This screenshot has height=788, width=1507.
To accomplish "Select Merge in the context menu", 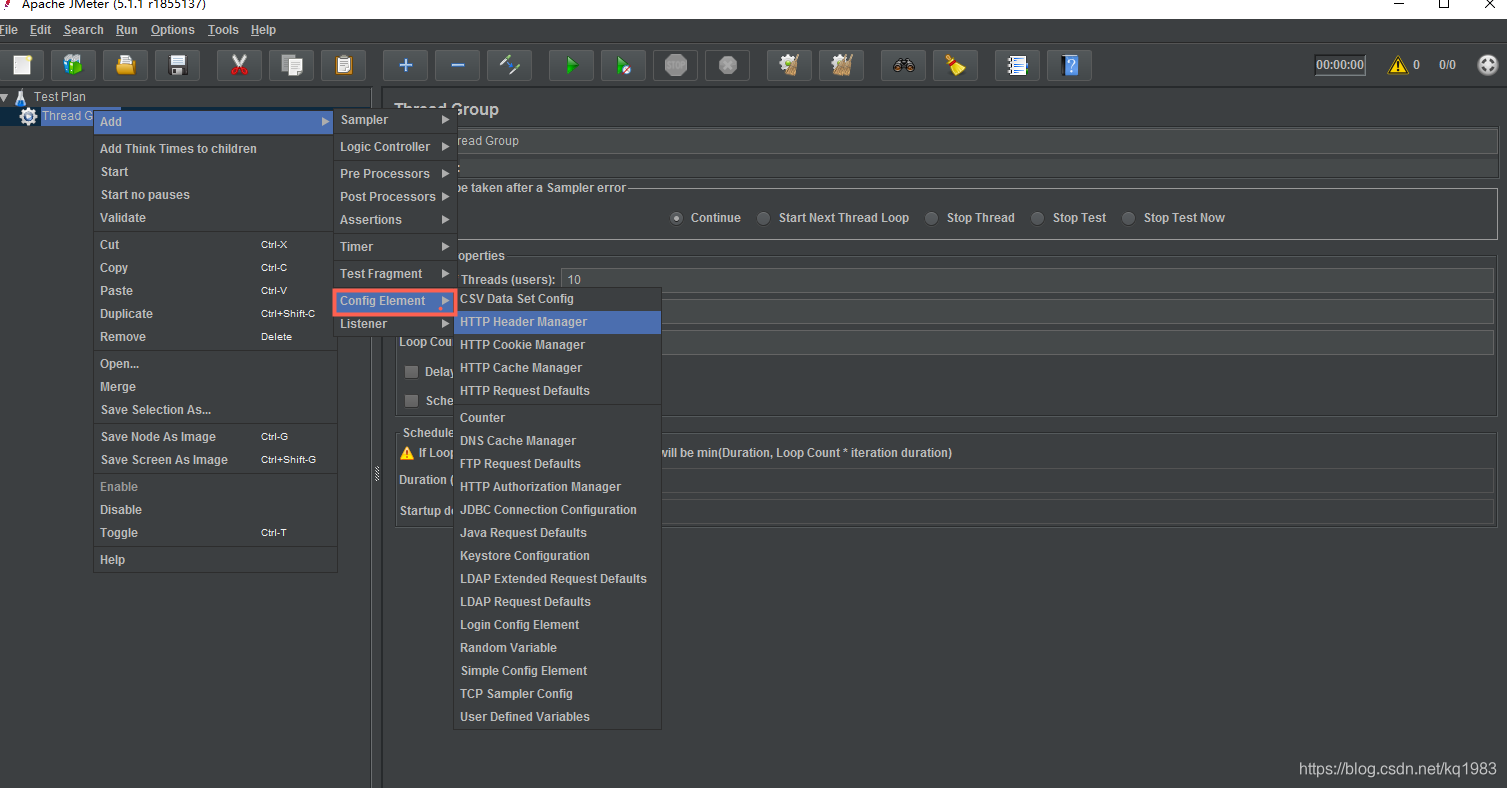I will pyautogui.click(x=215, y=387).
